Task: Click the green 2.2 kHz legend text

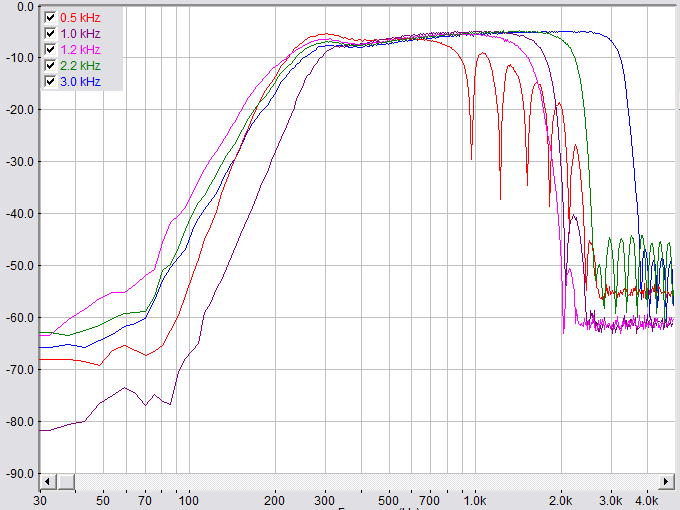Action: [x=80, y=64]
